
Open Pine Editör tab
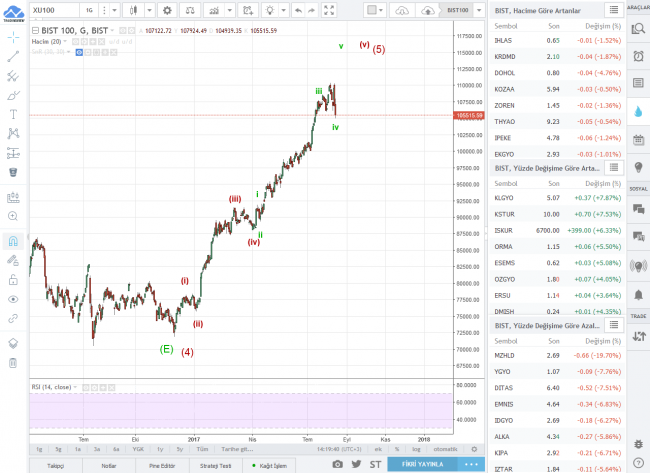click(x=162, y=466)
